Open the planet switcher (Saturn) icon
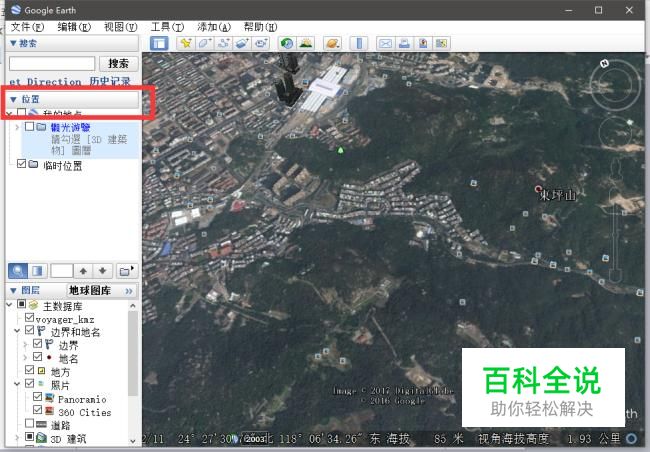 pyautogui.click(x=332, y=43)
